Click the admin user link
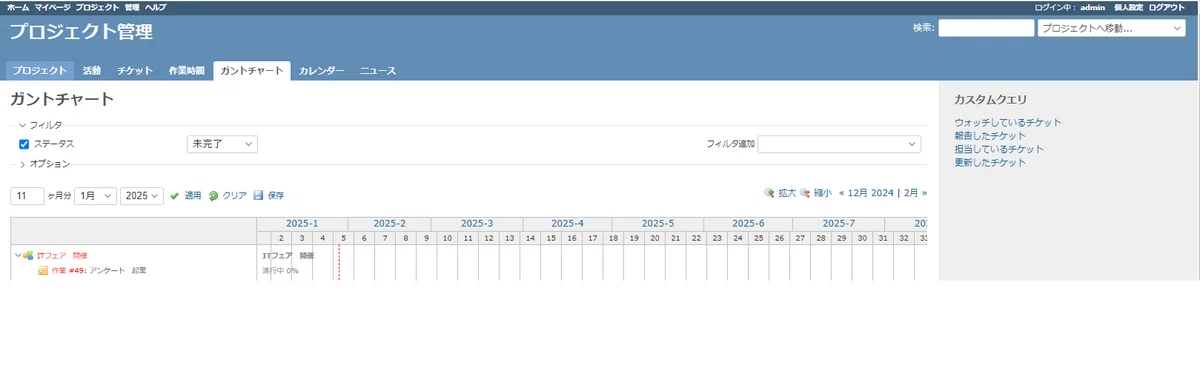The height and width of the screenshot is (379, 1200). click(1093, 7)
